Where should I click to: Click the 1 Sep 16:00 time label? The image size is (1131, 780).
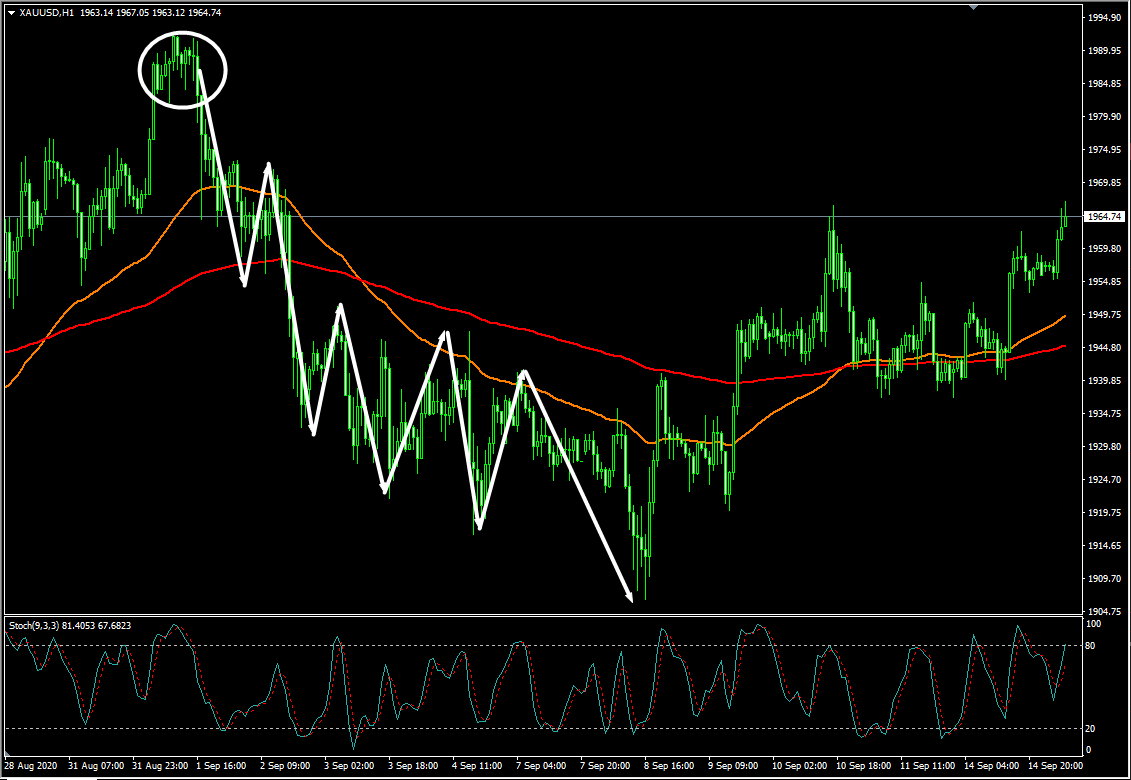pos(223,766)
